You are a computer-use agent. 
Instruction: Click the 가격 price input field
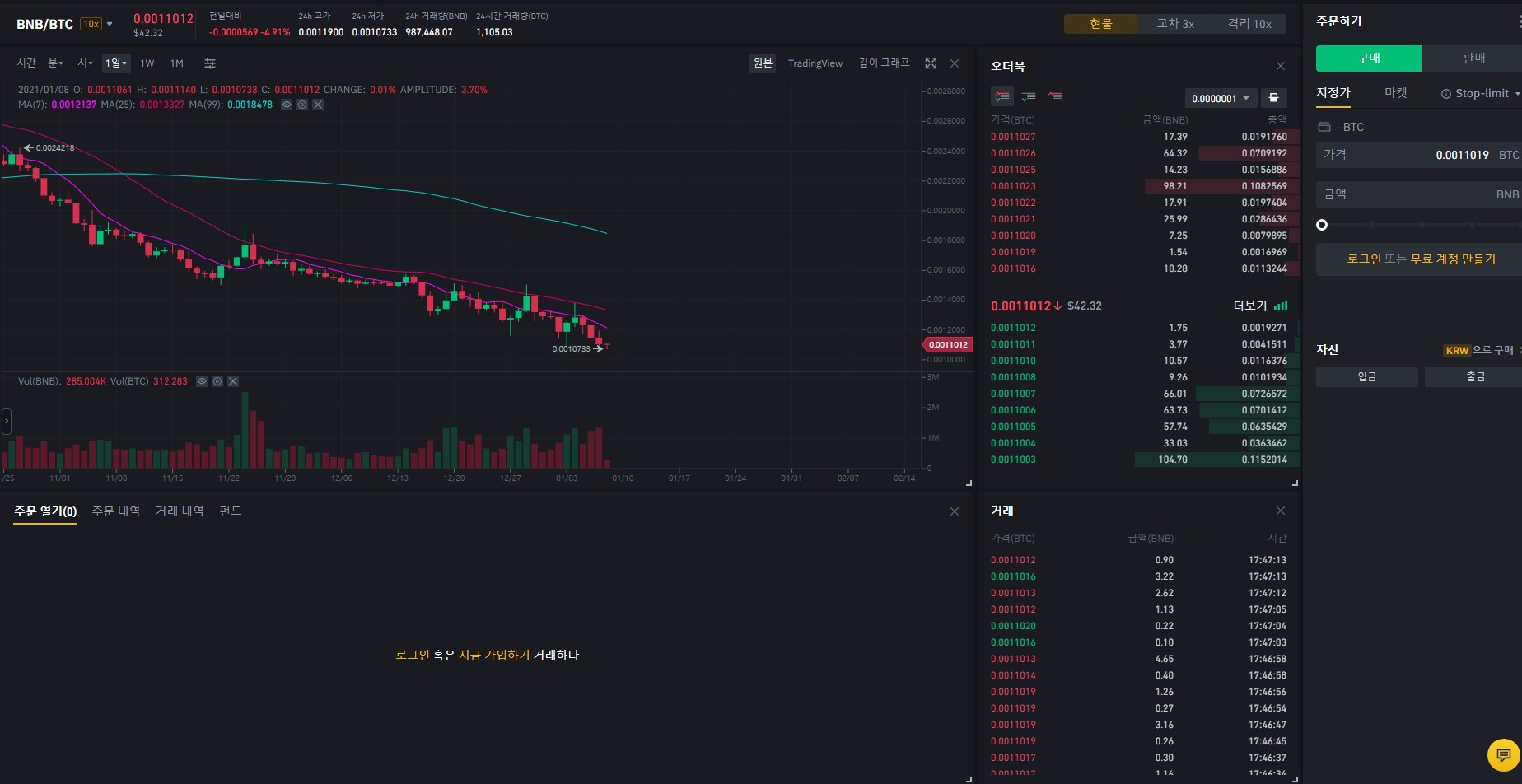1418,155
